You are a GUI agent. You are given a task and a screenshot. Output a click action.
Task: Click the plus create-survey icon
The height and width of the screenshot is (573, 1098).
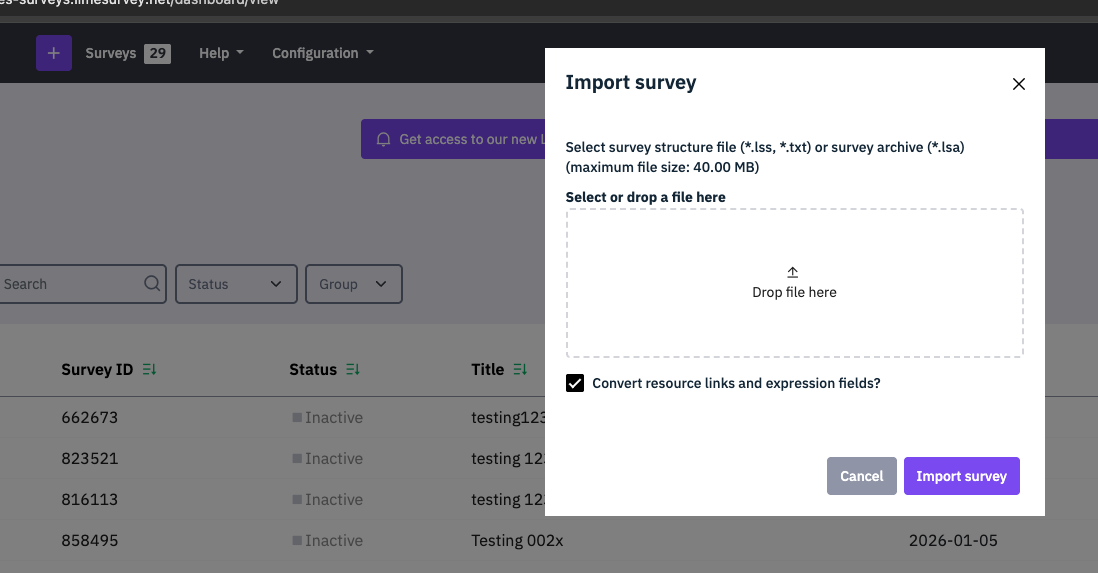54,53
